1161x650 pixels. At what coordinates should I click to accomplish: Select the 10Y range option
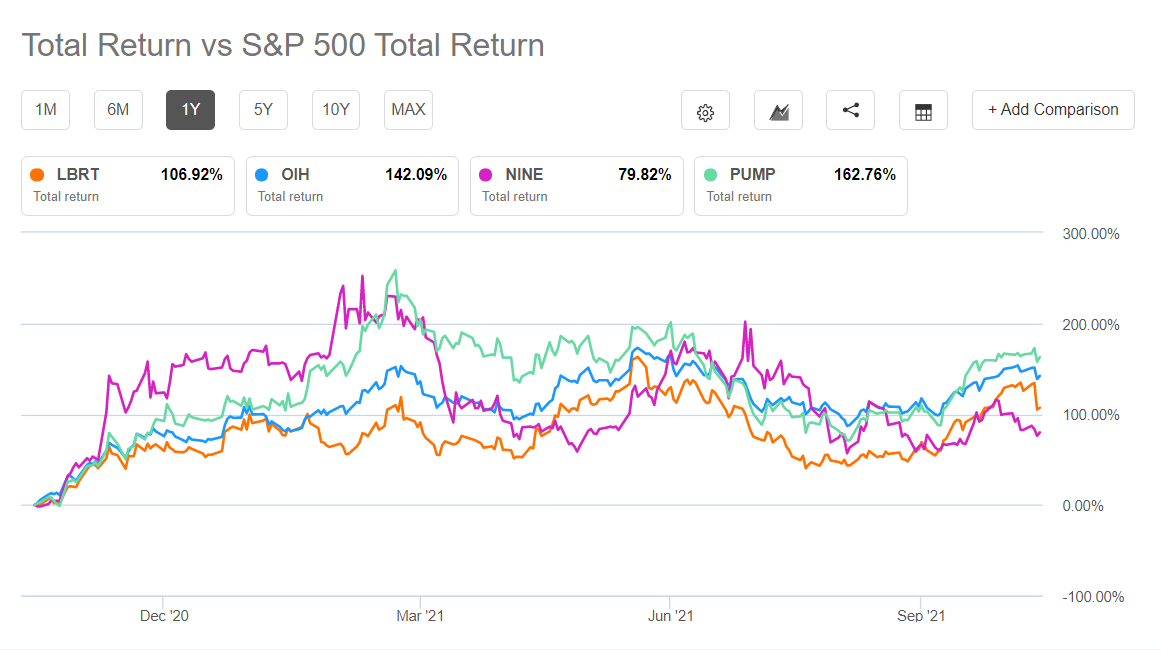pyautogui.click(x=335, y=110)
